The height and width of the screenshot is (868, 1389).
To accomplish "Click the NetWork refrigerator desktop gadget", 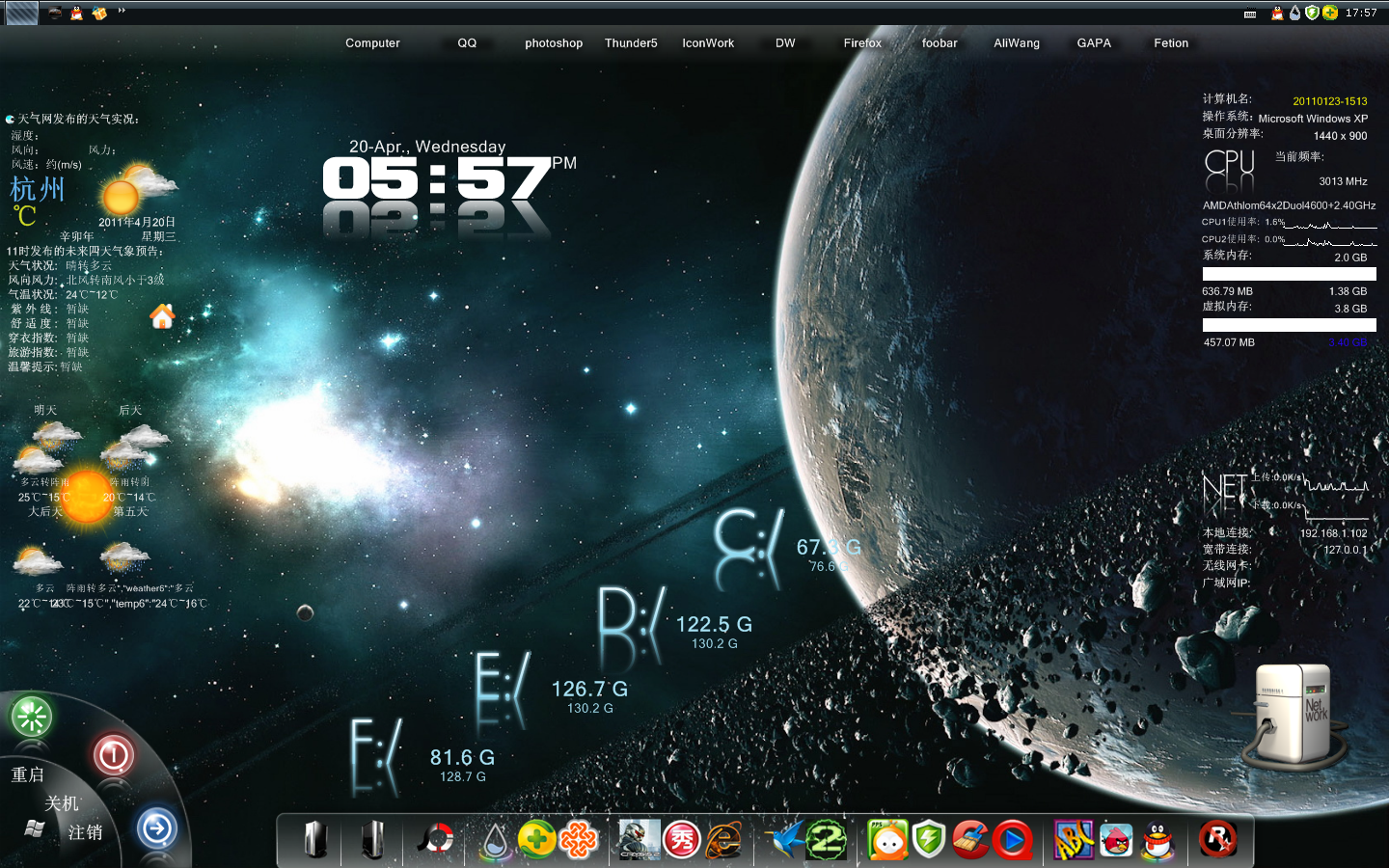I will [1294, 716].
